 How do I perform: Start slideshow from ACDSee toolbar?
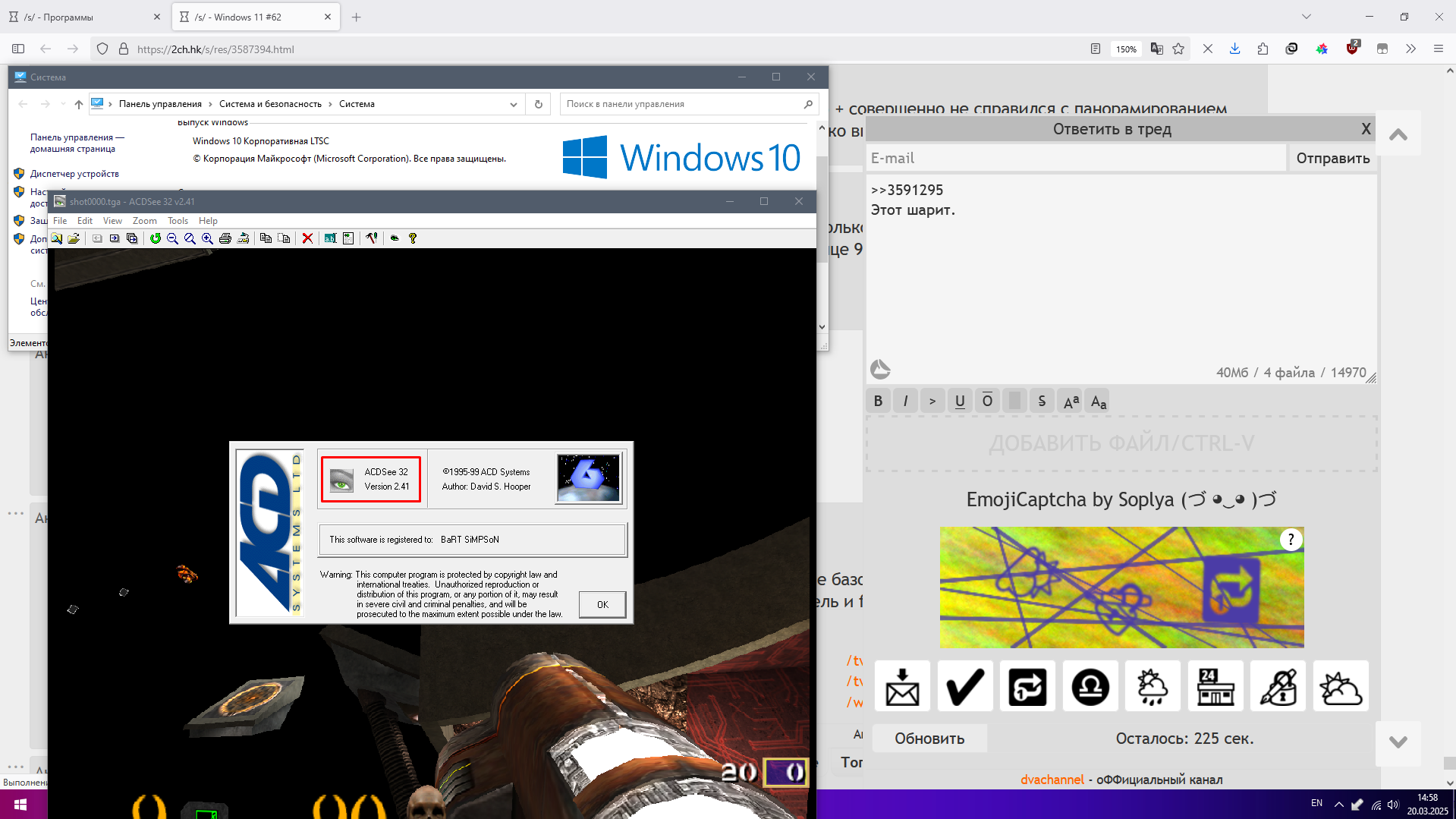point(132,238)
